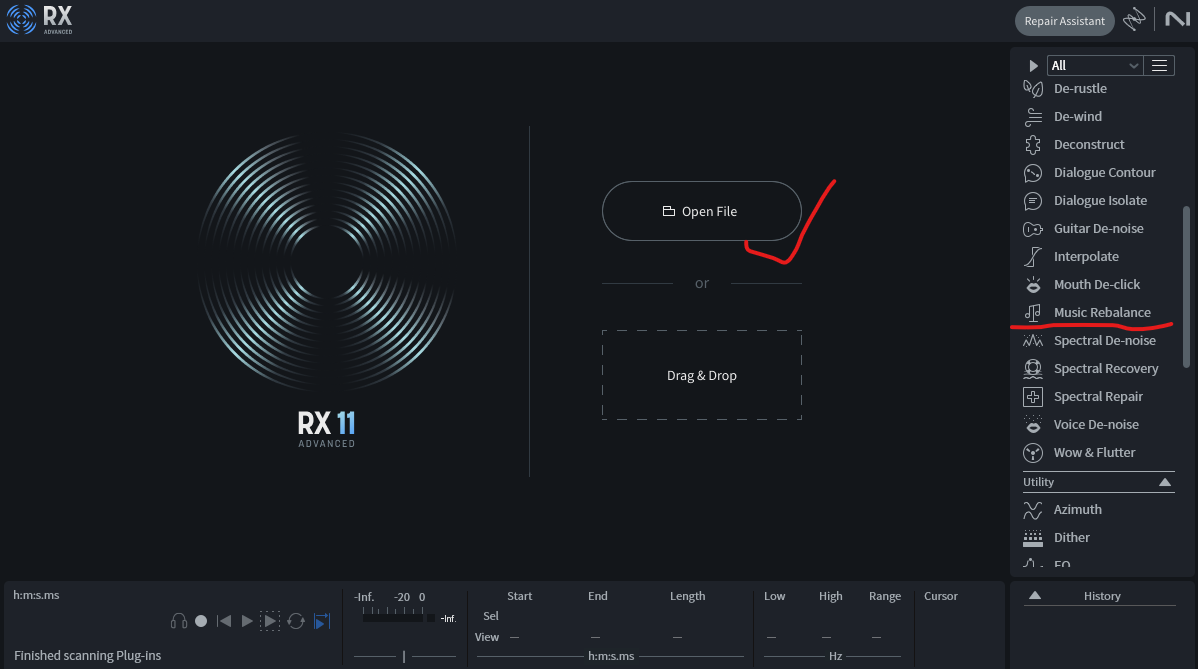Open the Spectral Recovery icon
Viewport: 1198px width, 669px height.
[x=1033, y=369]
